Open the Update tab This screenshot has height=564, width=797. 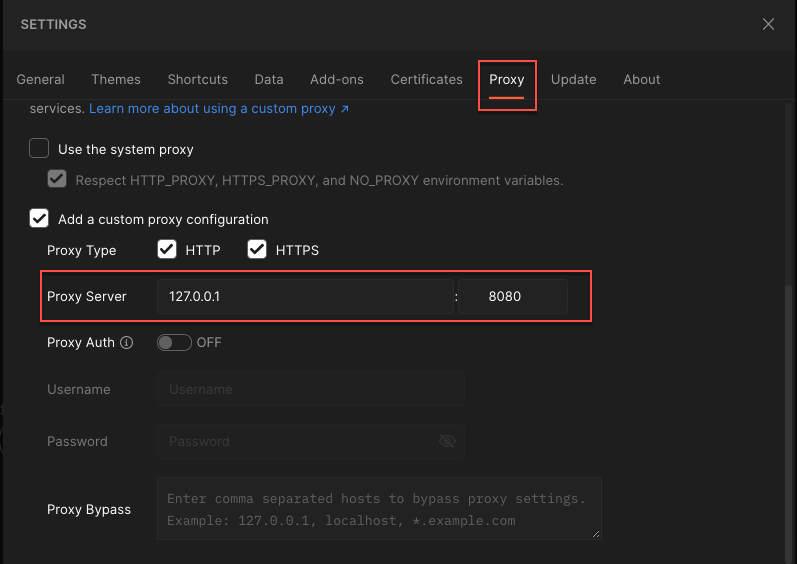click(x=573, y=79)
